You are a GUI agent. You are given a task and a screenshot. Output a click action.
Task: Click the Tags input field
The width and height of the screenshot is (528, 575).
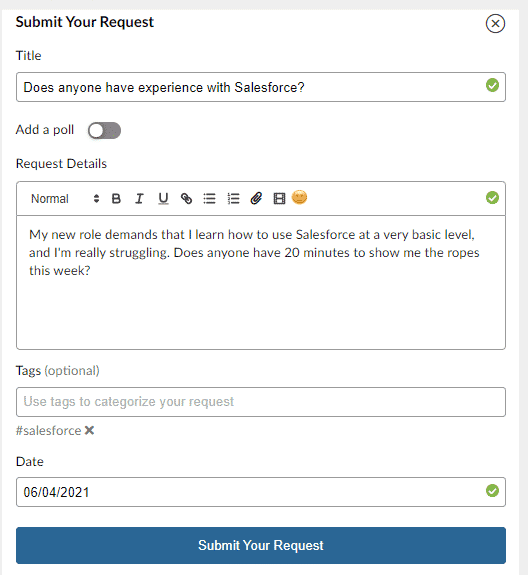pos(261,402)
